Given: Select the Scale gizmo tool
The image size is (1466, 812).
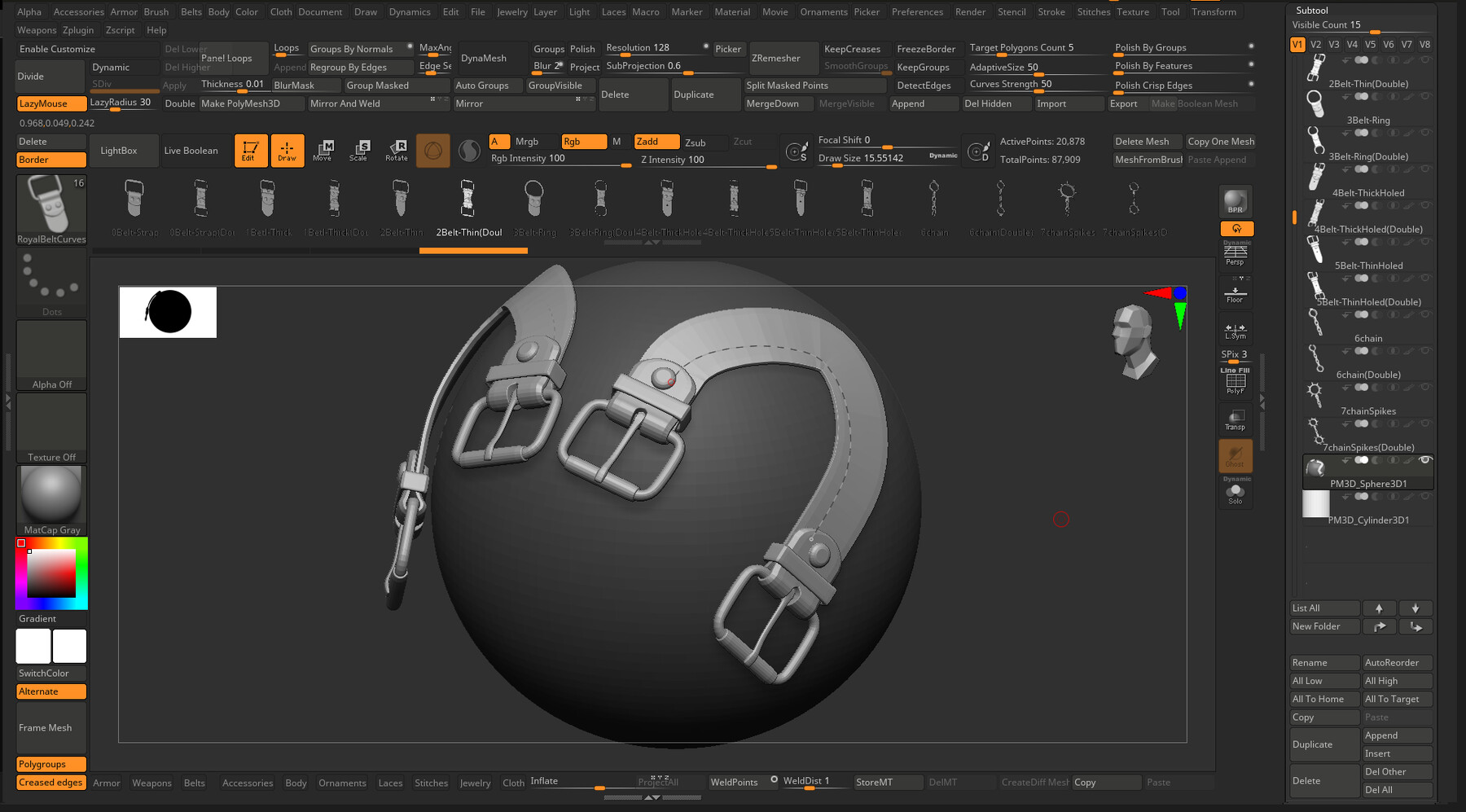Looking at the screenshot, I should (x=359, y=151).
